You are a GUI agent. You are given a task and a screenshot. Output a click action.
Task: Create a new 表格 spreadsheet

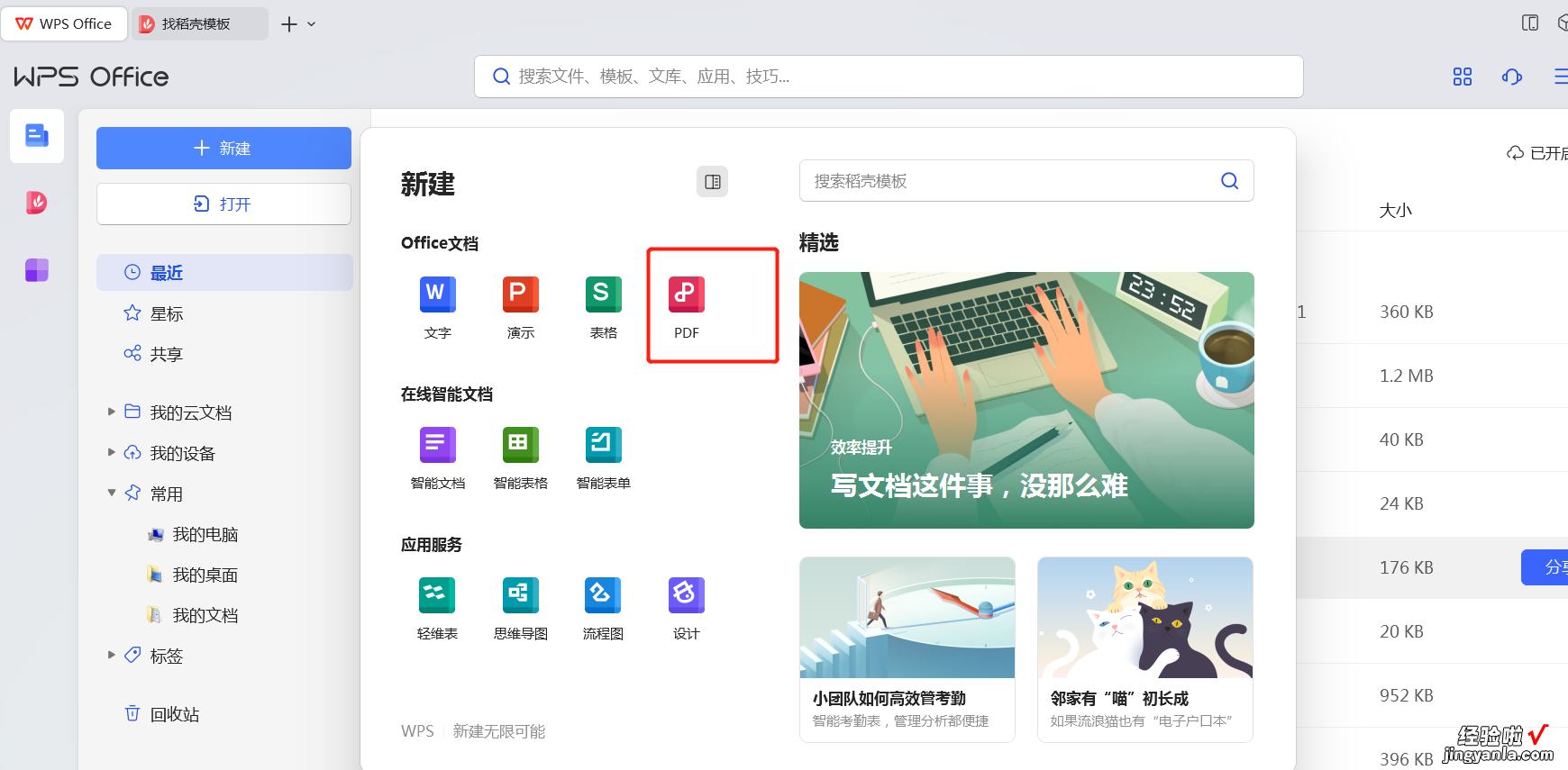pos(604,308)
